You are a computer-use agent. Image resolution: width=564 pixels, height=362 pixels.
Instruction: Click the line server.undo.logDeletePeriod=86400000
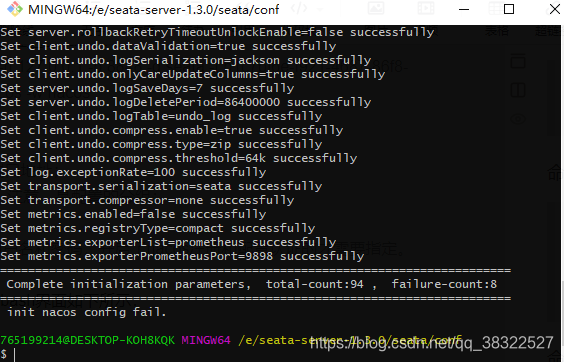(x=186, y=103)
